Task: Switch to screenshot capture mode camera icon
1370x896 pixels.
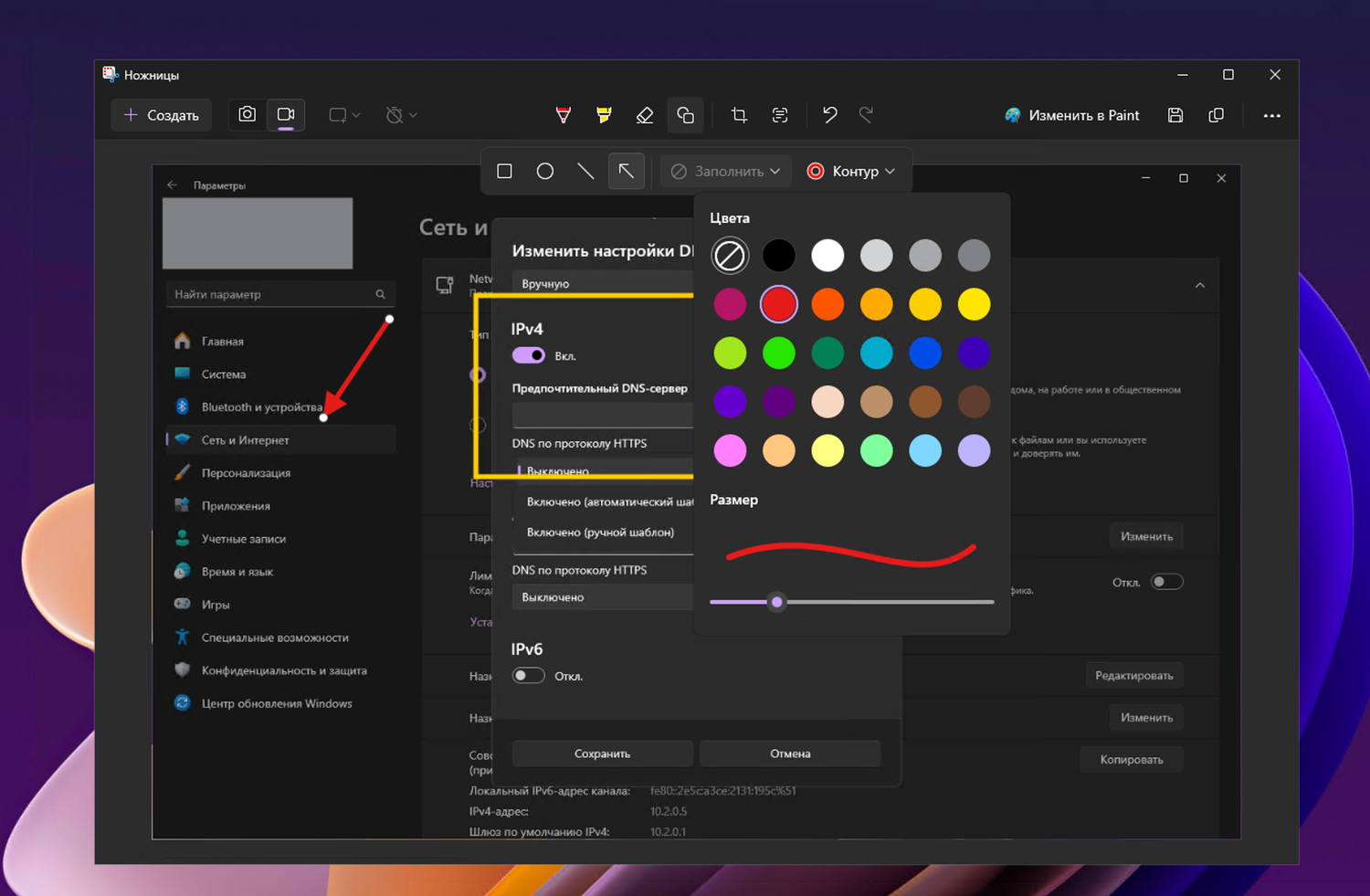Action: point(247,115)
